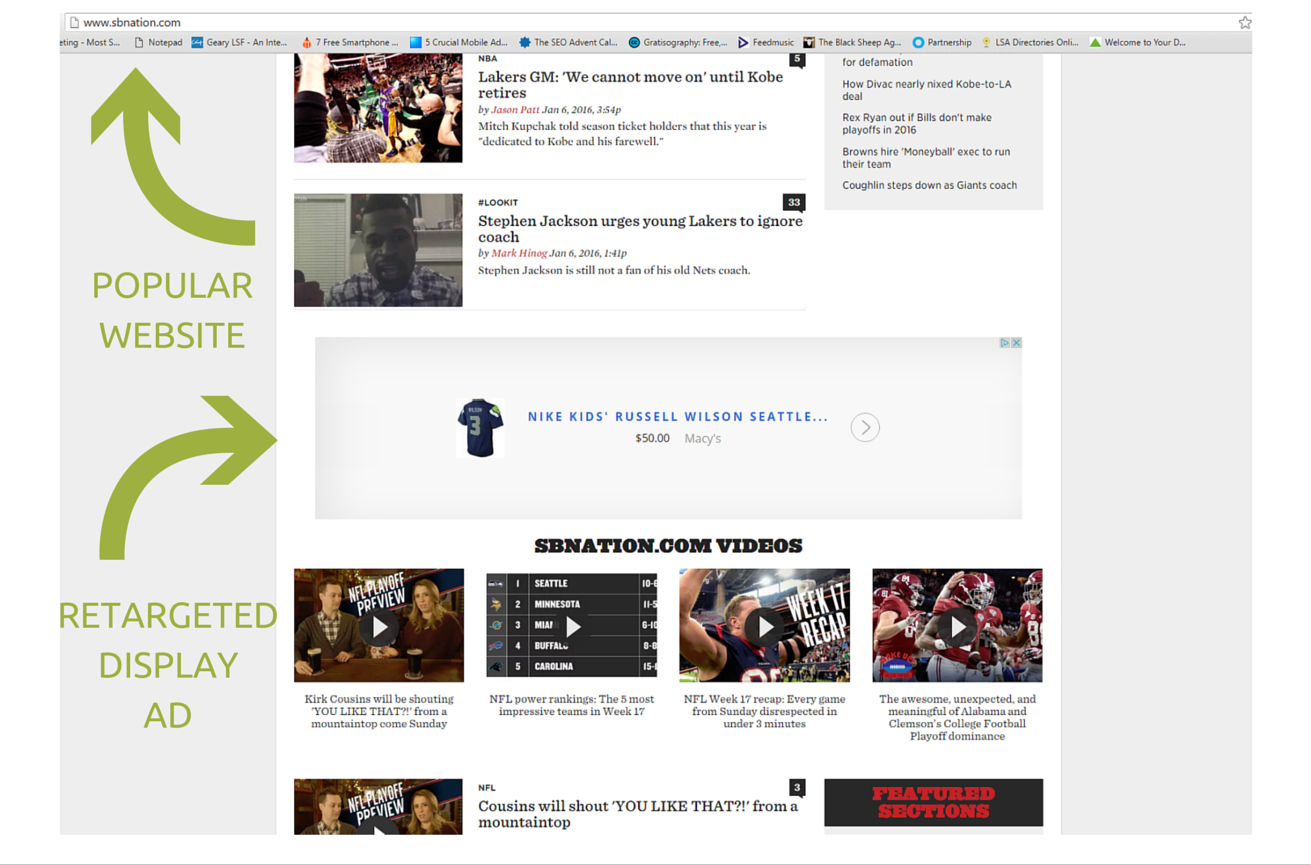Screen dimensions: 1311x865
Task: Click the SBNATION.COM VIDEOS heading
Action: coord(668,546)
